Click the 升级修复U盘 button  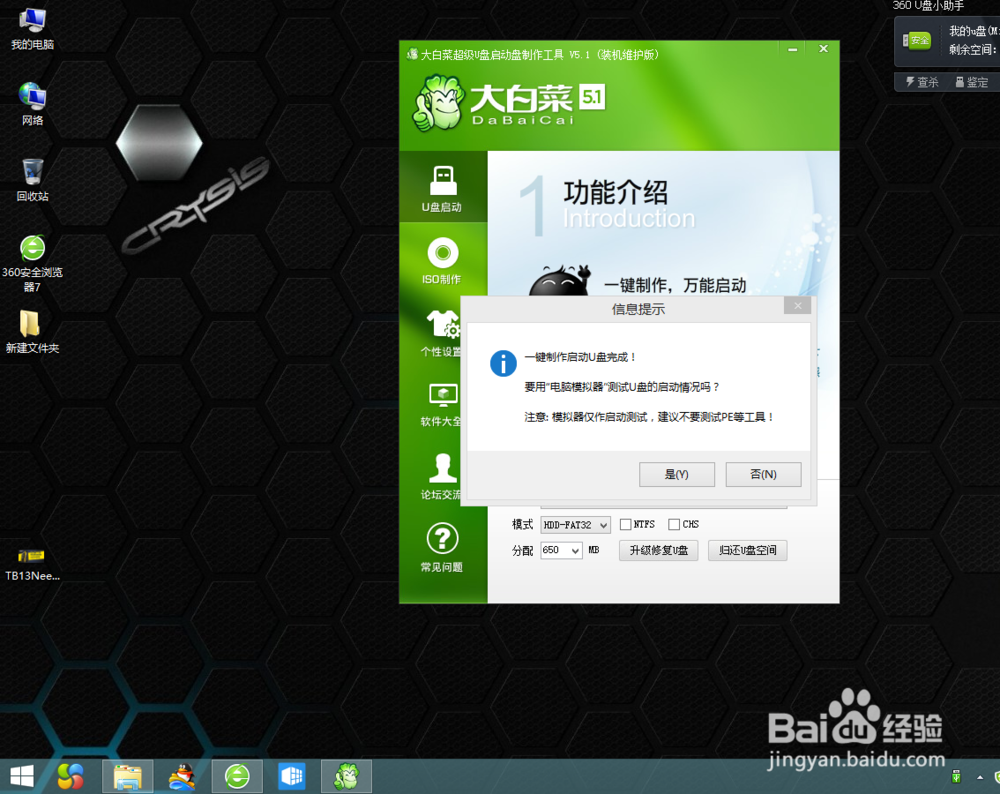coord(658,550)
